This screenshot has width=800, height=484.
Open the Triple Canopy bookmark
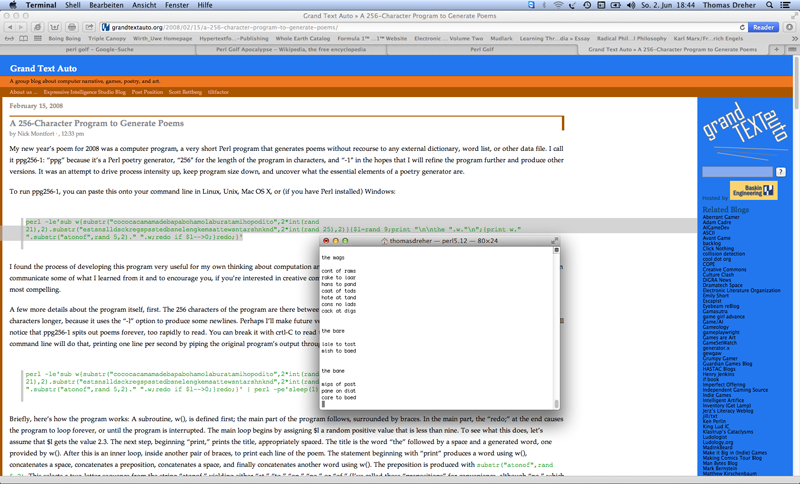pos(107,38)
